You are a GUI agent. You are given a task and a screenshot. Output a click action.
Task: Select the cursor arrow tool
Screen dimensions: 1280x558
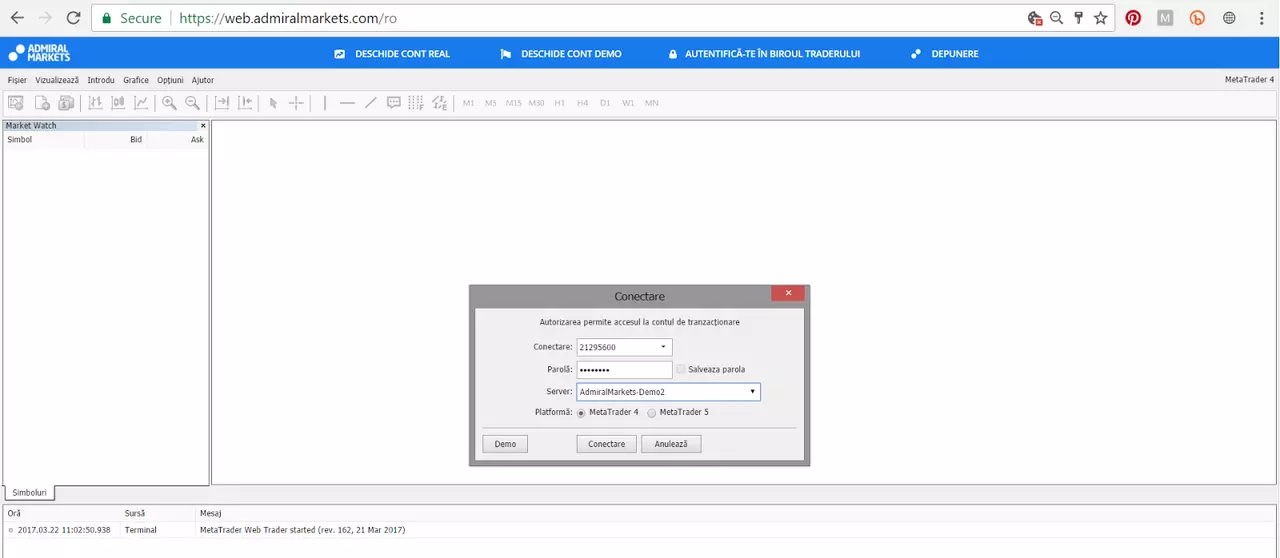pos(273,102)
